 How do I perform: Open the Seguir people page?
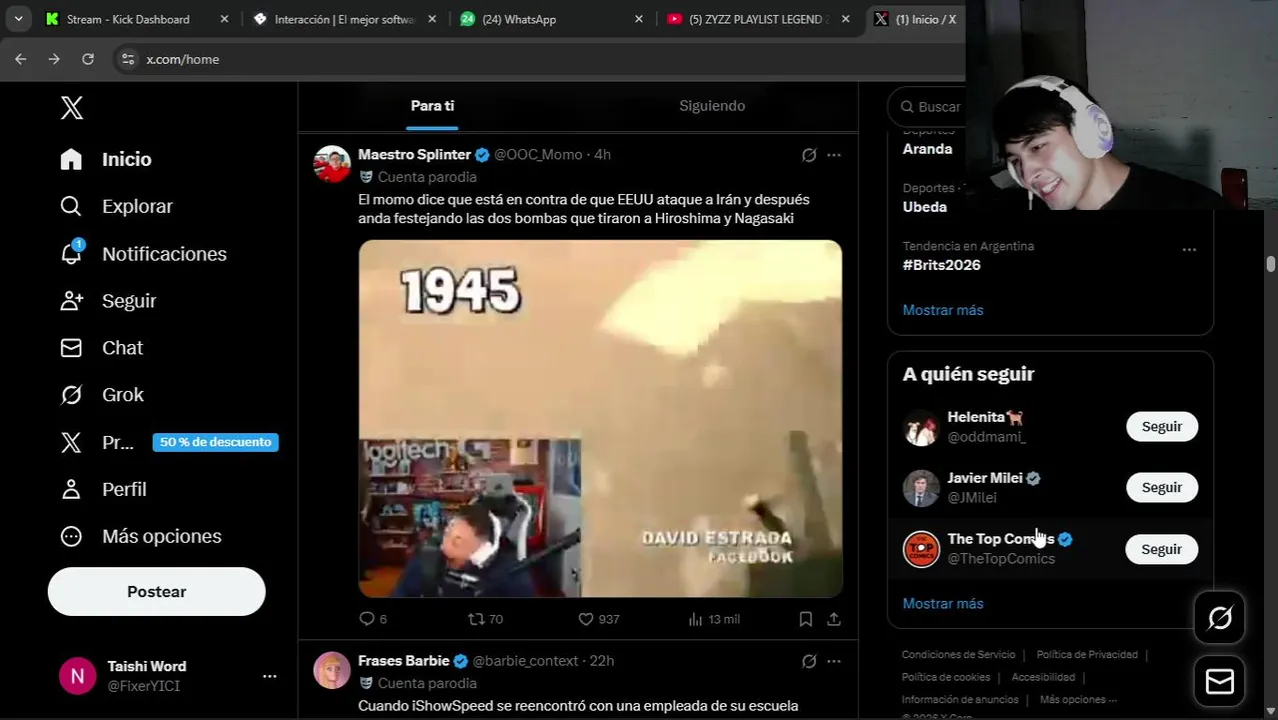(108, 301)
